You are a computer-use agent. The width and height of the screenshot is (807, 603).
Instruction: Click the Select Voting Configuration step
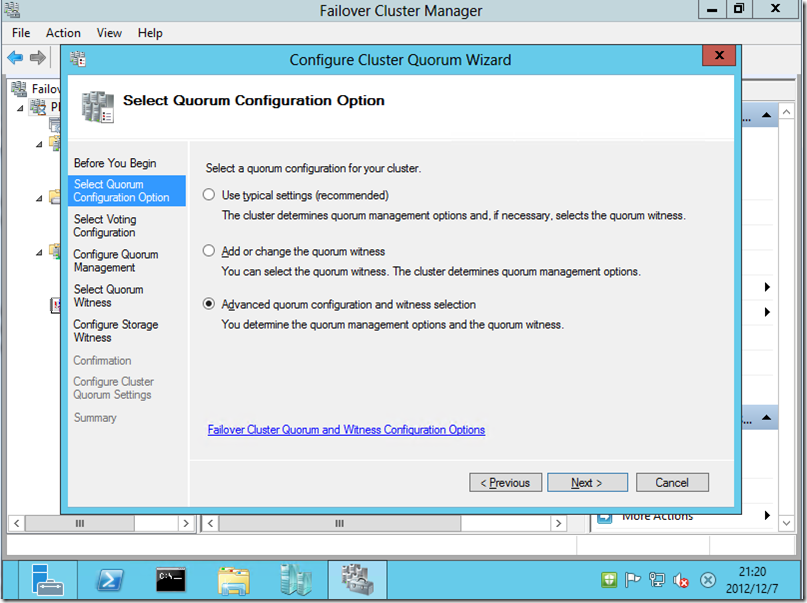[x=105, y=226]
